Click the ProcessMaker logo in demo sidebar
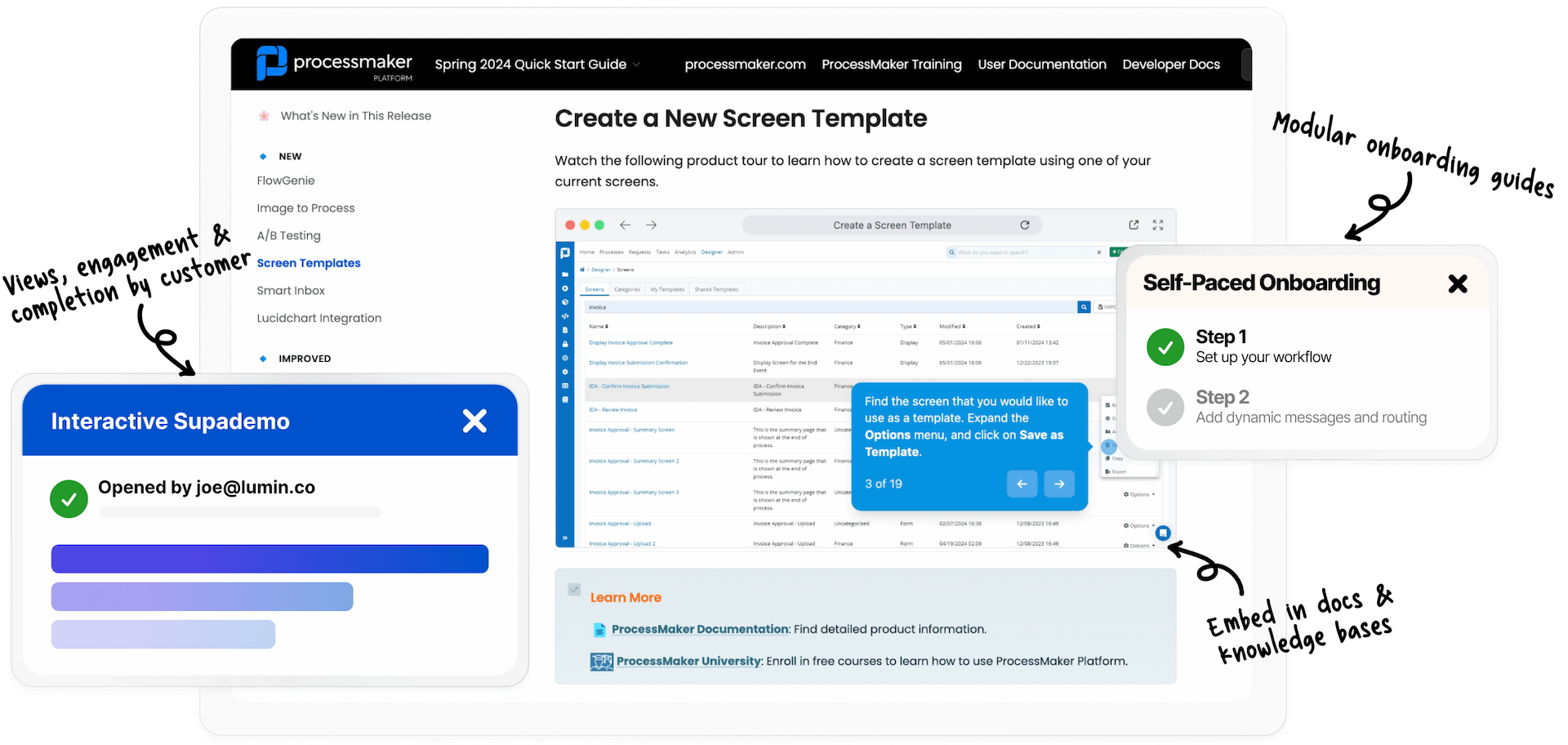The width and height of the screenshot is (1568, 745). pos(565,252)
